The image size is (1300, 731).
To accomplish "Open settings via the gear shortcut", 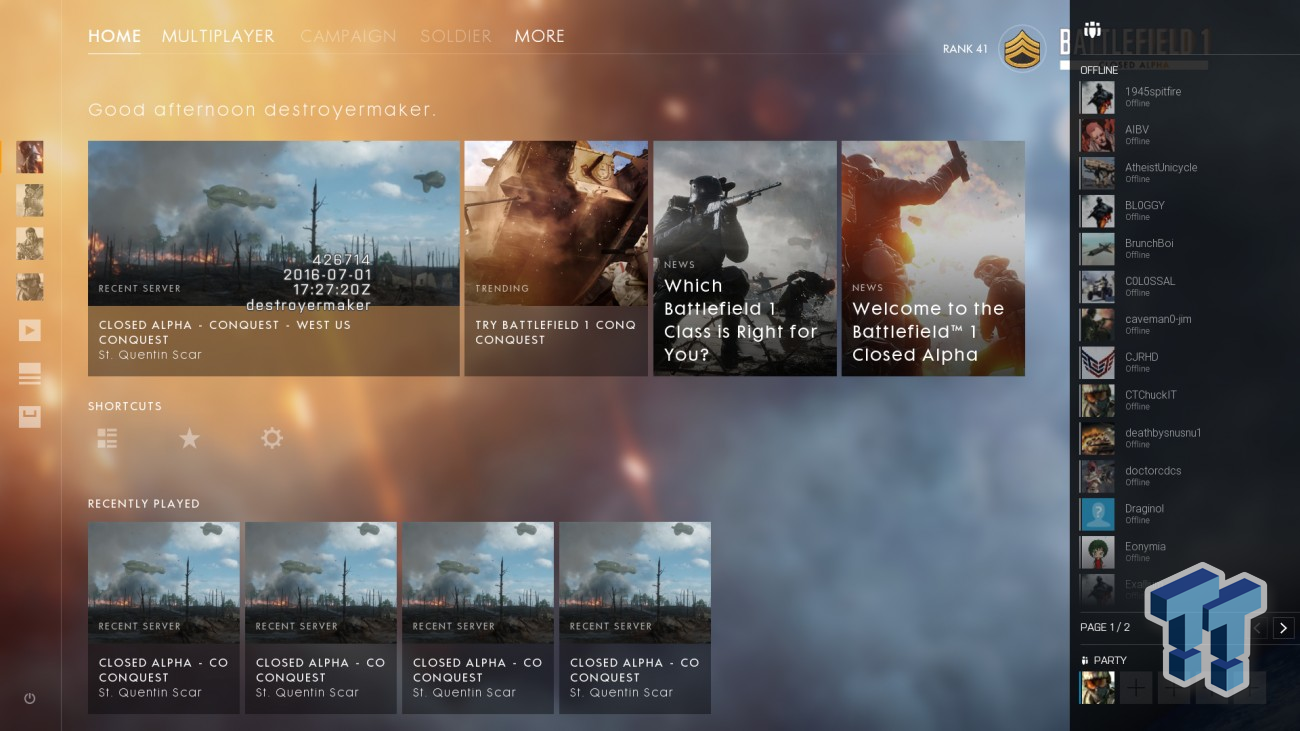I will coord(272,438).
